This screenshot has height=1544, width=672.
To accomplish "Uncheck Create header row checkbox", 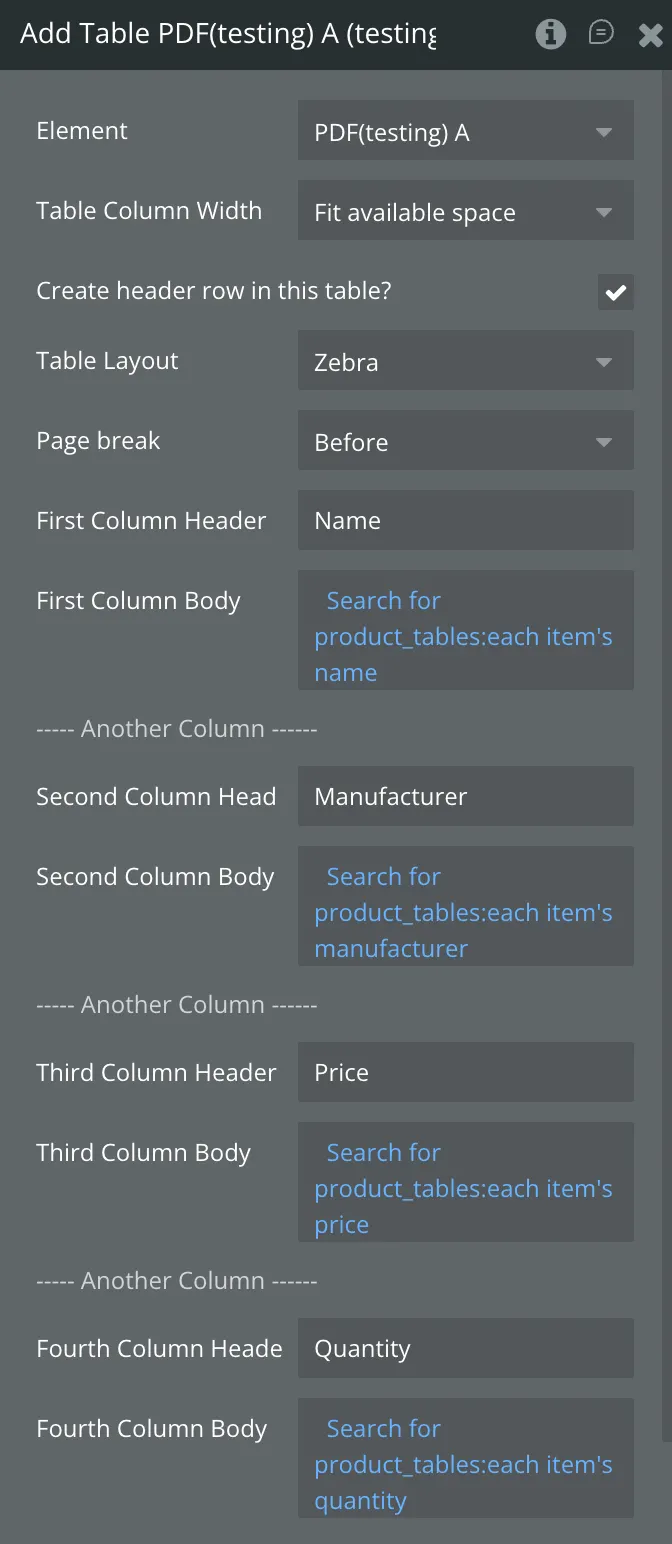I will click(x=616, y=292).
